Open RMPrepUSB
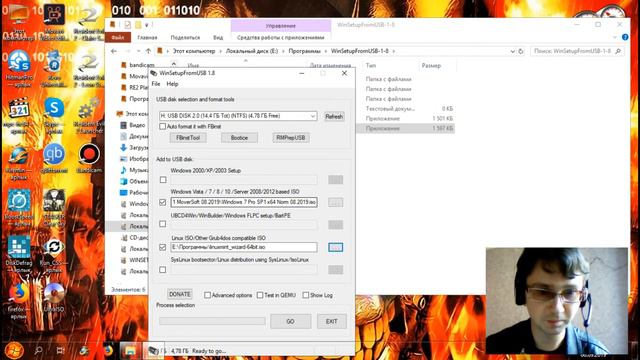Viewport: 640px width, 360px height. pyautogui.click(x=291, y=138)
